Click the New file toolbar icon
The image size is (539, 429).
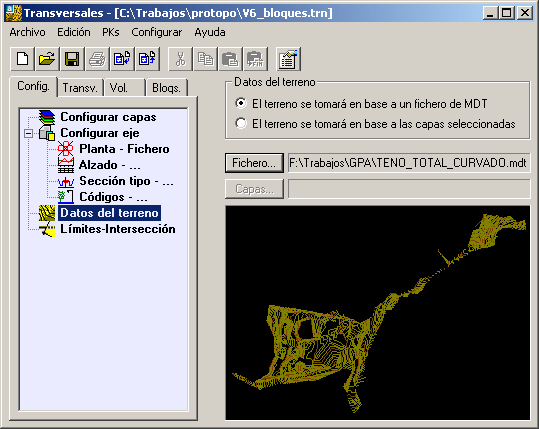coord(22,59)
